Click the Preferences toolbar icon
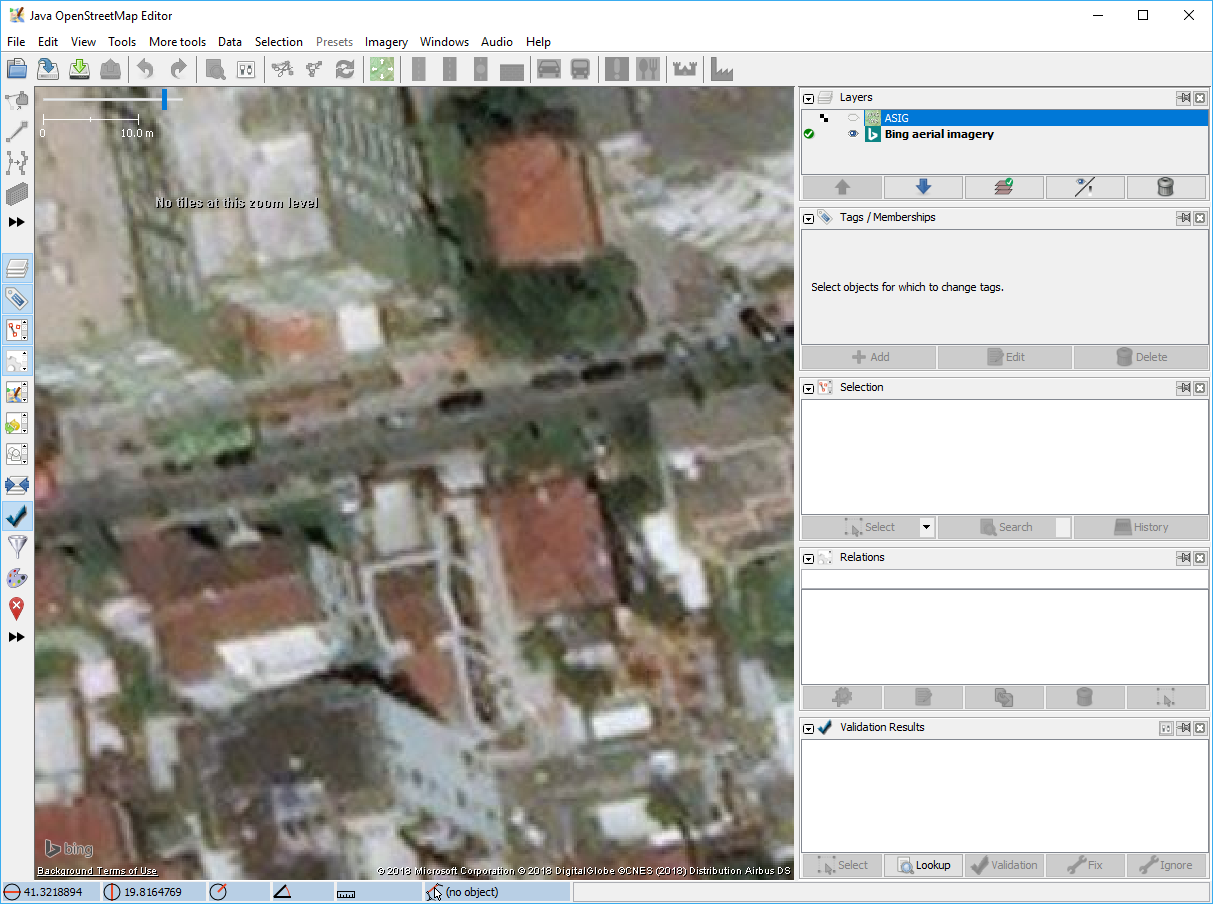 246,69
